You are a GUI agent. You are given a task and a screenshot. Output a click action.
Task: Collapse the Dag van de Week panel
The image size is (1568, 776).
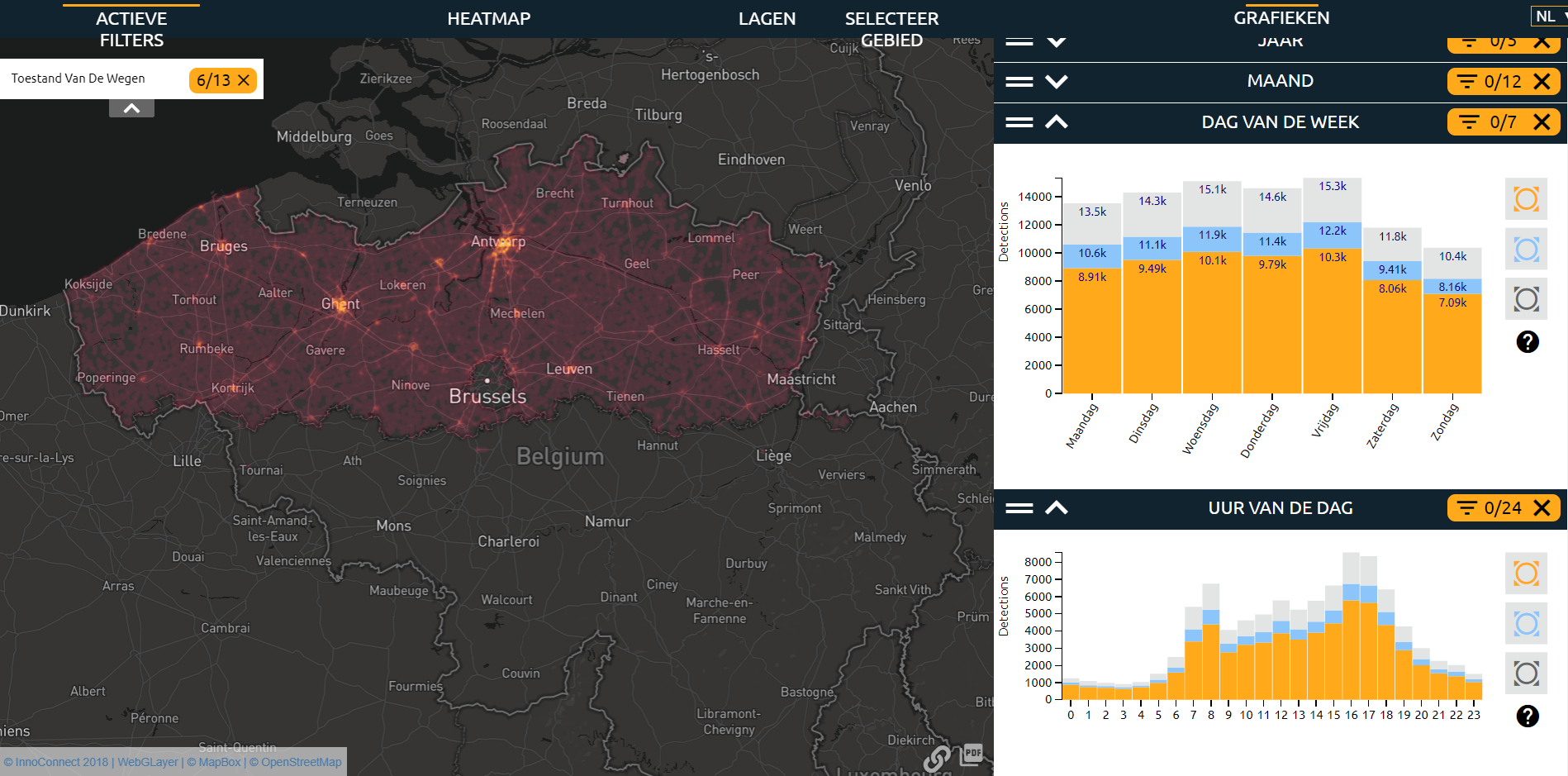click(1057, 122)
